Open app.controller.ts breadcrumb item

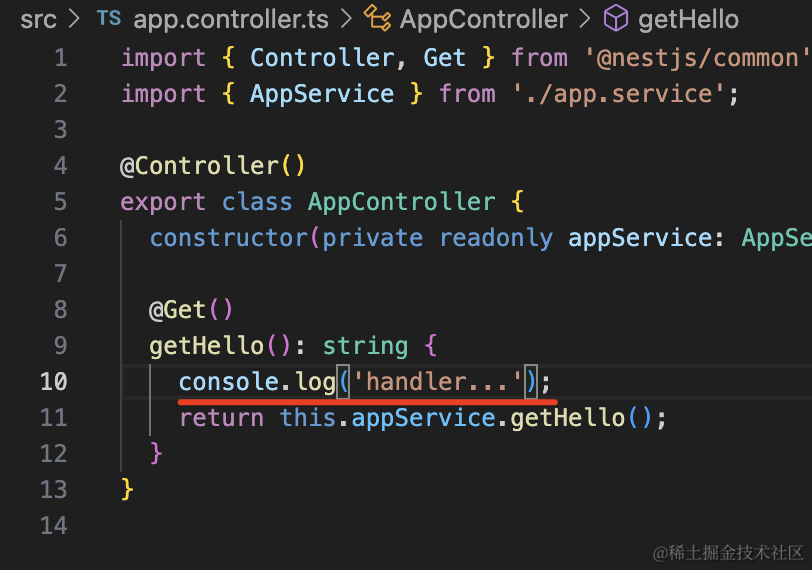click(x=231, y=20)
